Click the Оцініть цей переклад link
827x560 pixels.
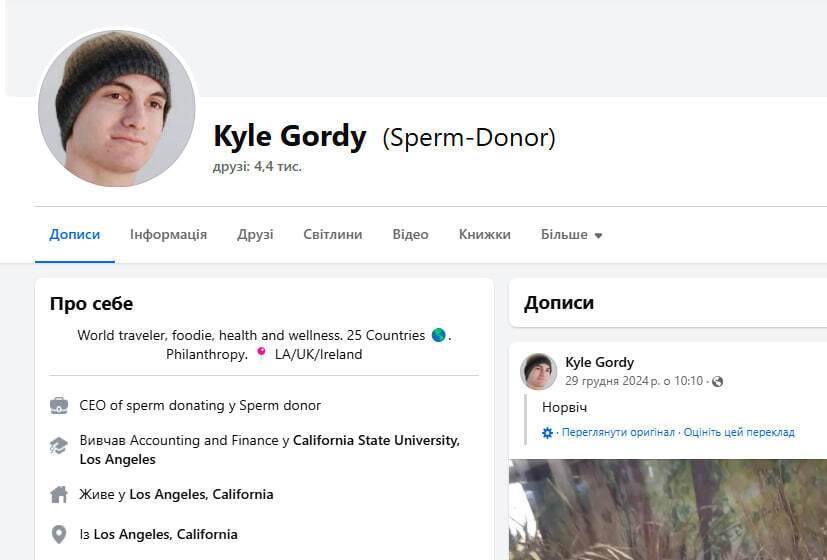point(739,433)
